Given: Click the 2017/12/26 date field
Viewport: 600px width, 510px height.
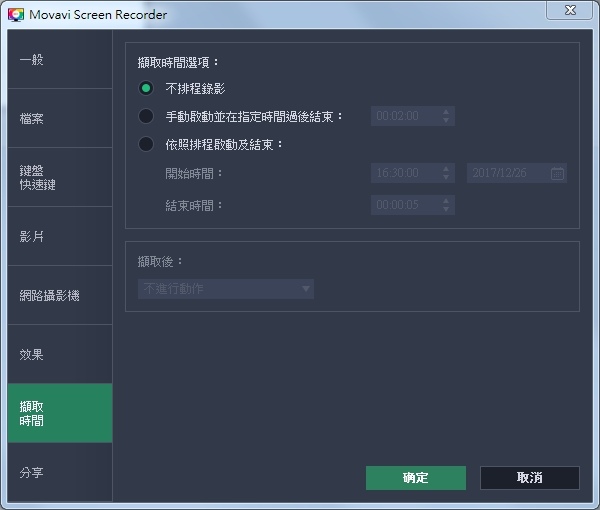Looking at the screenshot, I should pyautogui.click(x=517, y=173).
